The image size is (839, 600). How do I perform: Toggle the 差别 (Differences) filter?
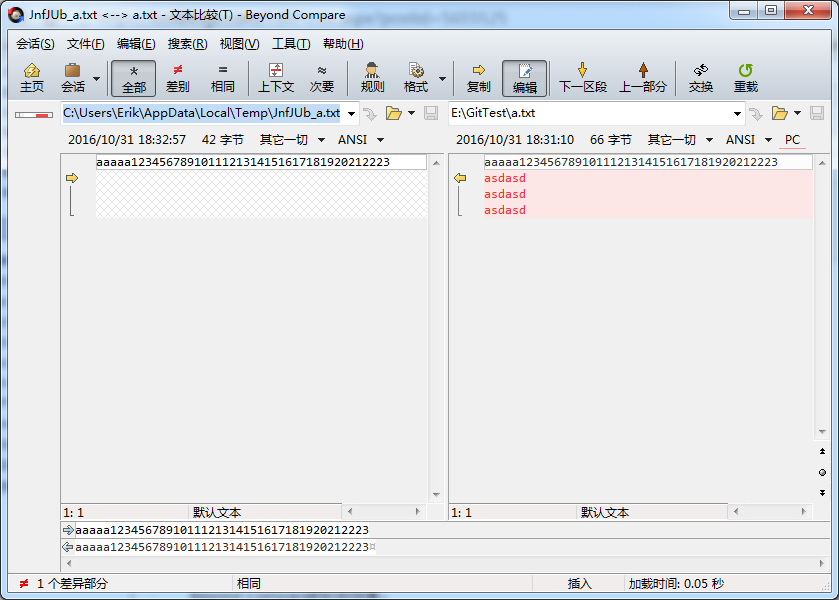click(178, 78)
